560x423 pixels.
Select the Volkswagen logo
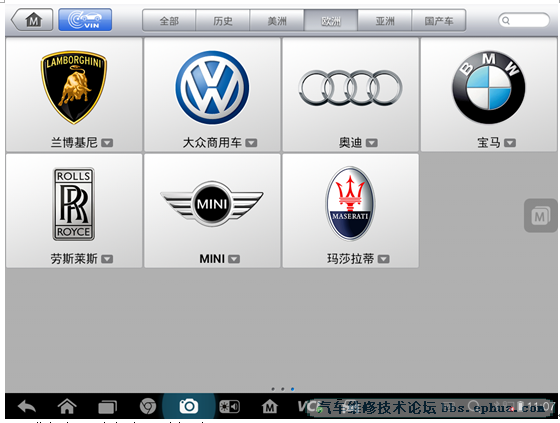[212, 88]
